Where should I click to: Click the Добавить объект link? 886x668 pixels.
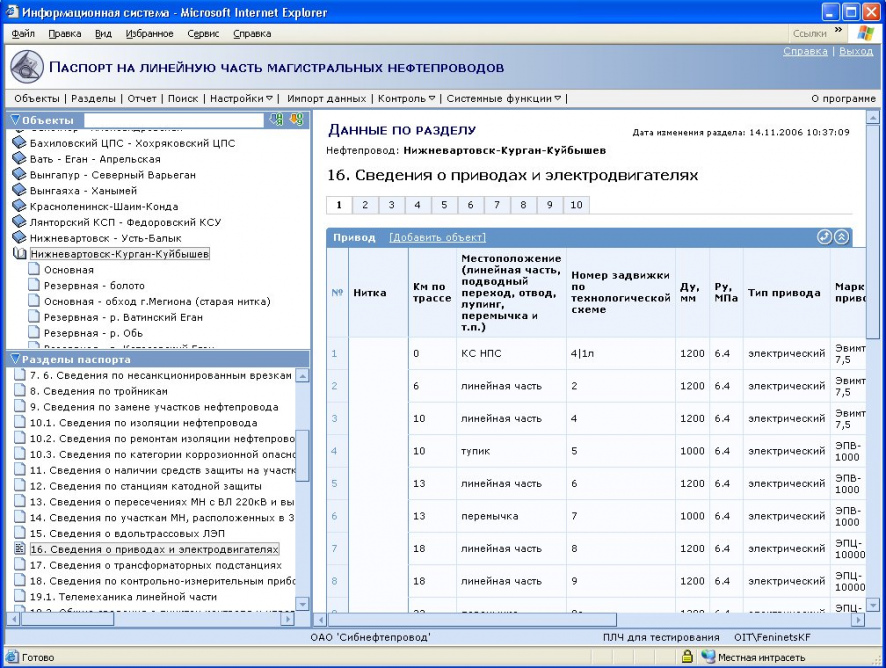click(437, 237)
